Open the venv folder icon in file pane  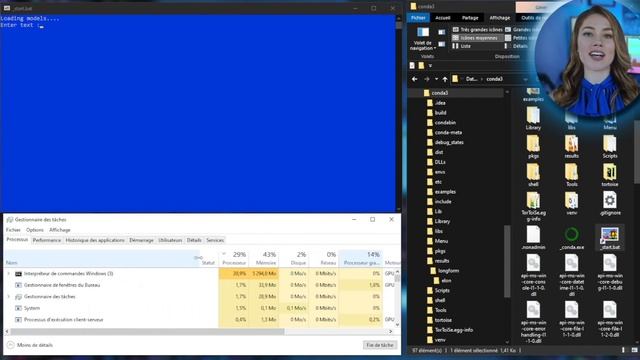[571, 200]
